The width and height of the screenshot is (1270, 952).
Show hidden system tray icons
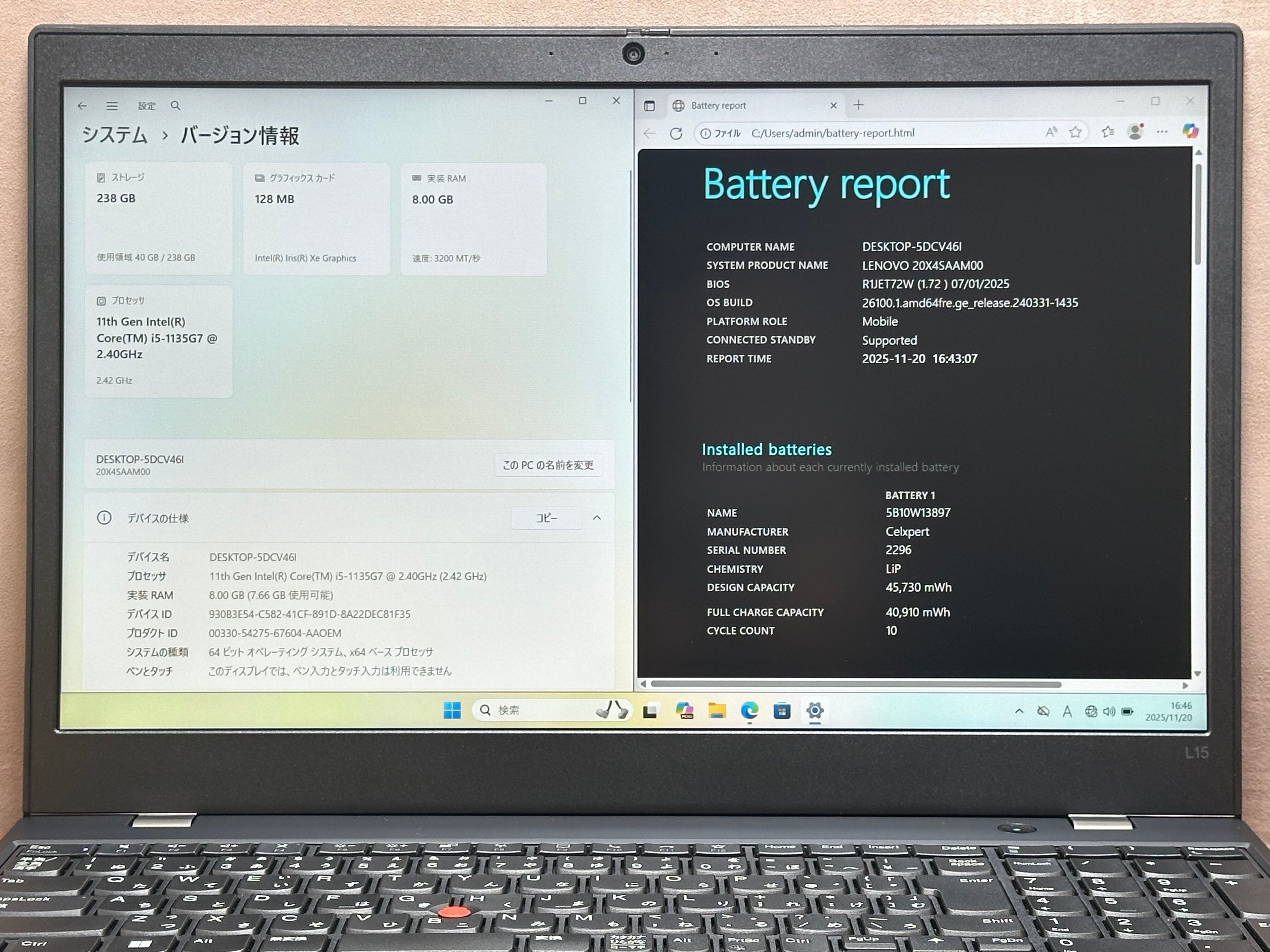[x=1019, y=711]
